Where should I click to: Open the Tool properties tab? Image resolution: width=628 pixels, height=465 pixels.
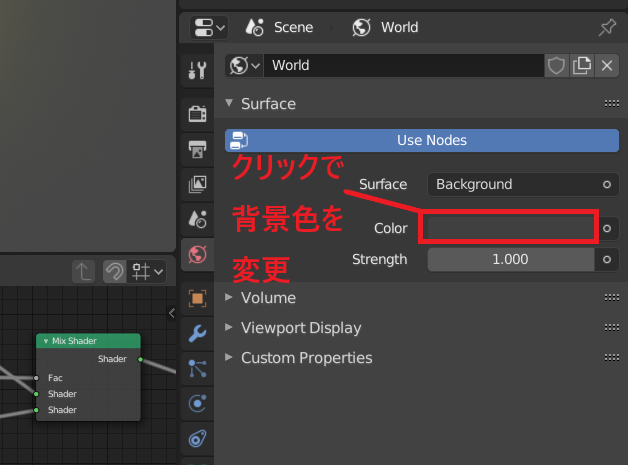click(197, 70)
